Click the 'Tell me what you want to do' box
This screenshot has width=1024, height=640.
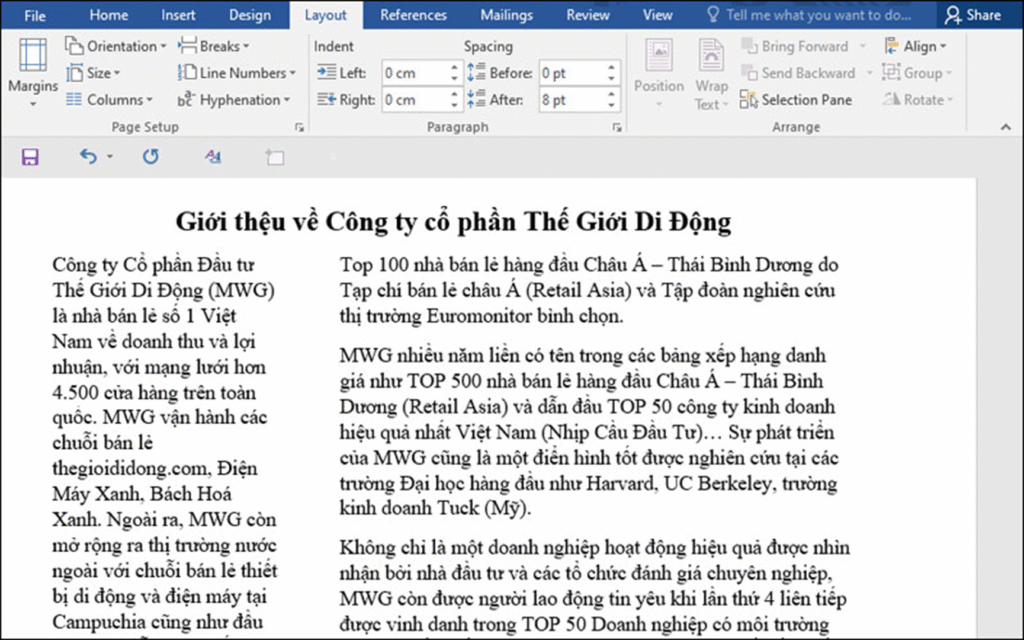[x=810, y=15]
